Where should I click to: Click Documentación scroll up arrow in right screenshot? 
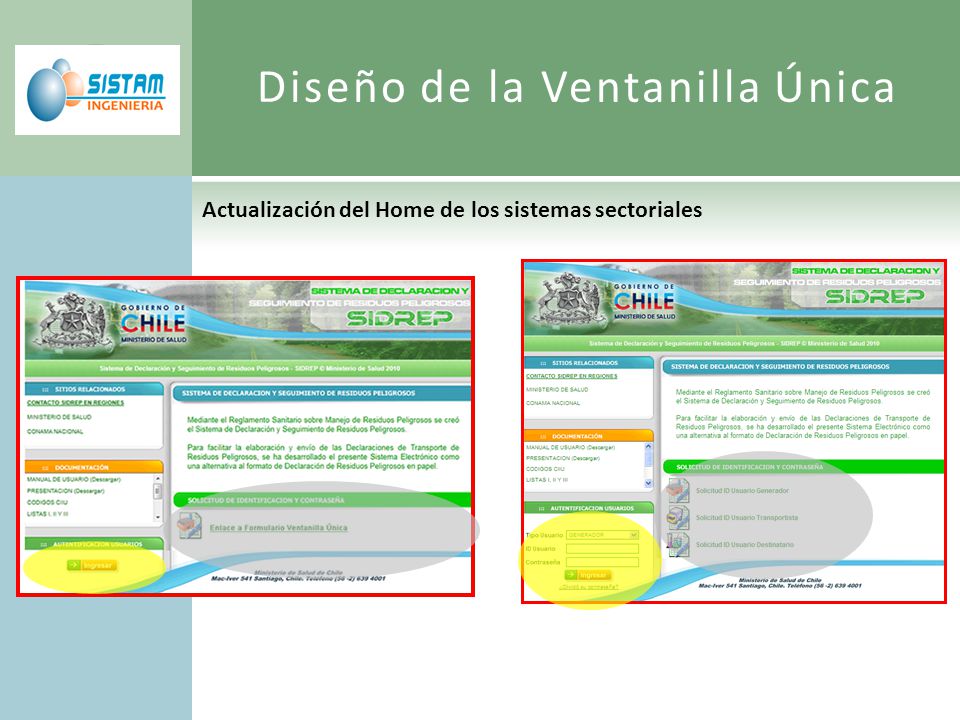648,447
